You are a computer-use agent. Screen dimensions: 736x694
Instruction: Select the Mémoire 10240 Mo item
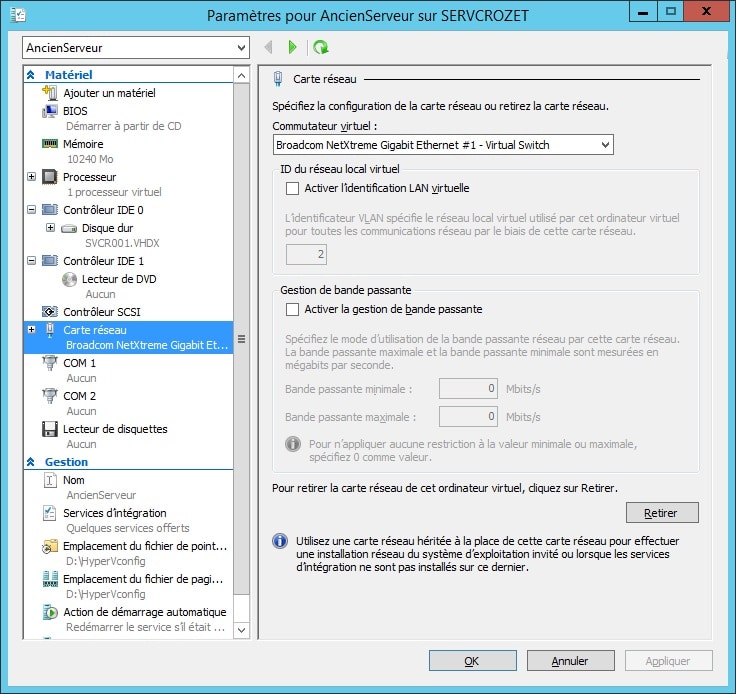128,151
